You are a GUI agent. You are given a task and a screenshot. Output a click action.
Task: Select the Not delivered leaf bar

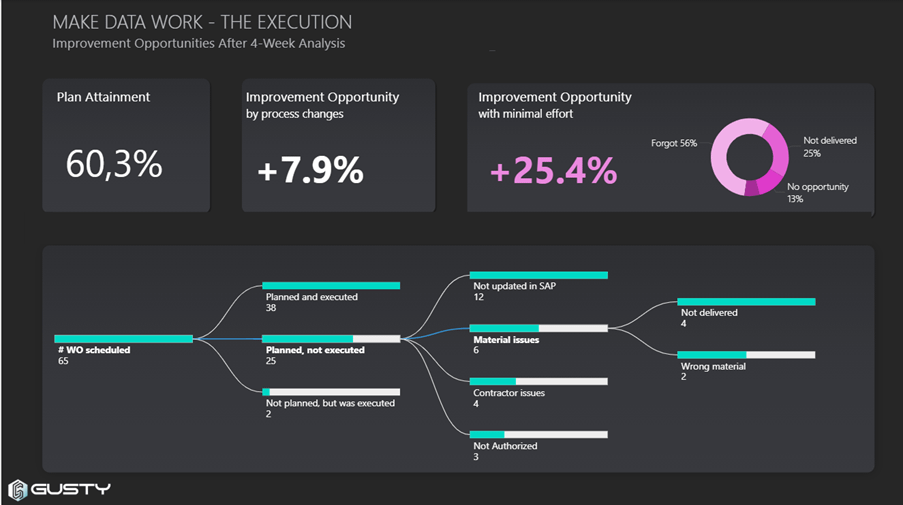pyautogui.click(x=746, y=301)
